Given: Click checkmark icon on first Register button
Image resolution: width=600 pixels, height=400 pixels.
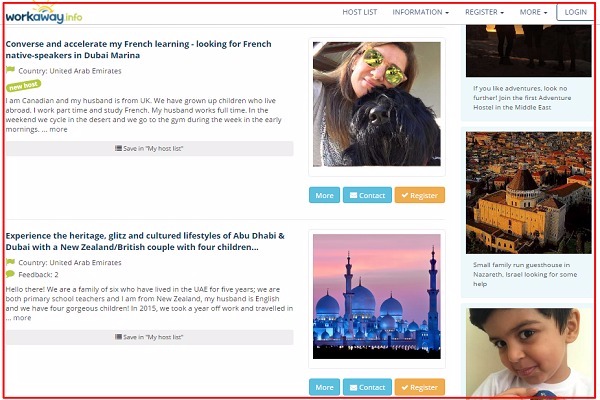Looking at the screenshot, I should pyautogui.click(x=404, y=195).
